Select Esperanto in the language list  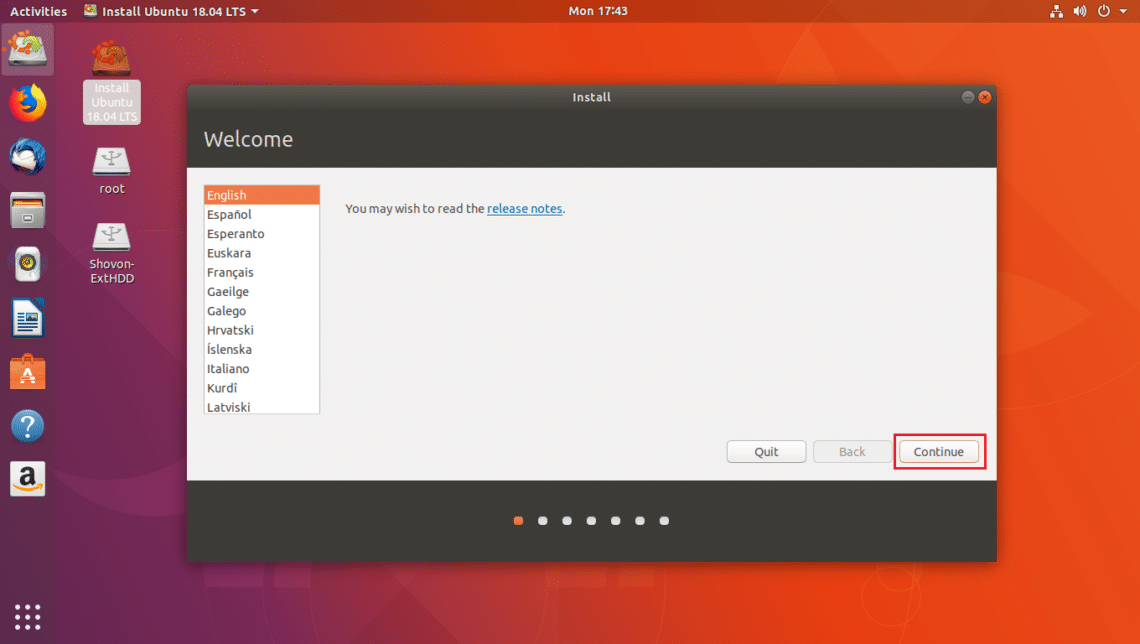click(262, 233)
